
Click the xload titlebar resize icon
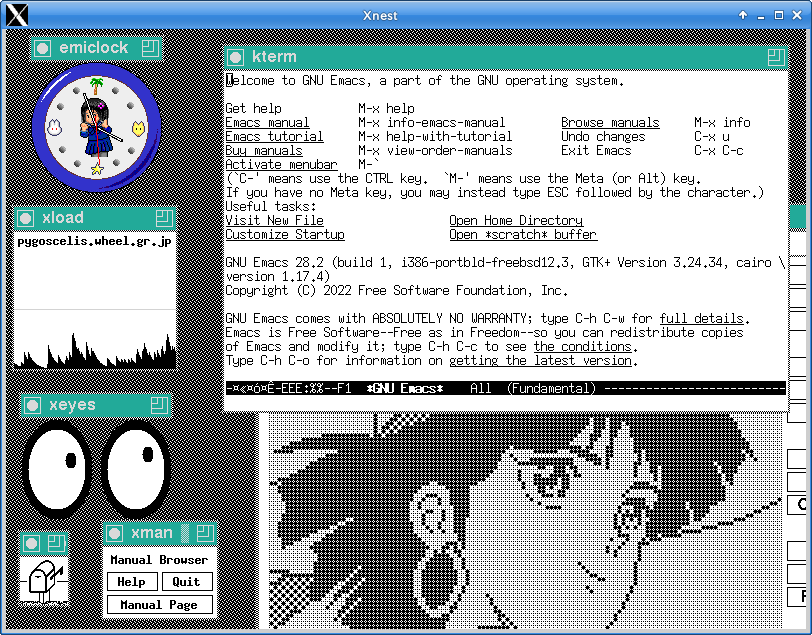pyautogui.click(x=164, y=218)
